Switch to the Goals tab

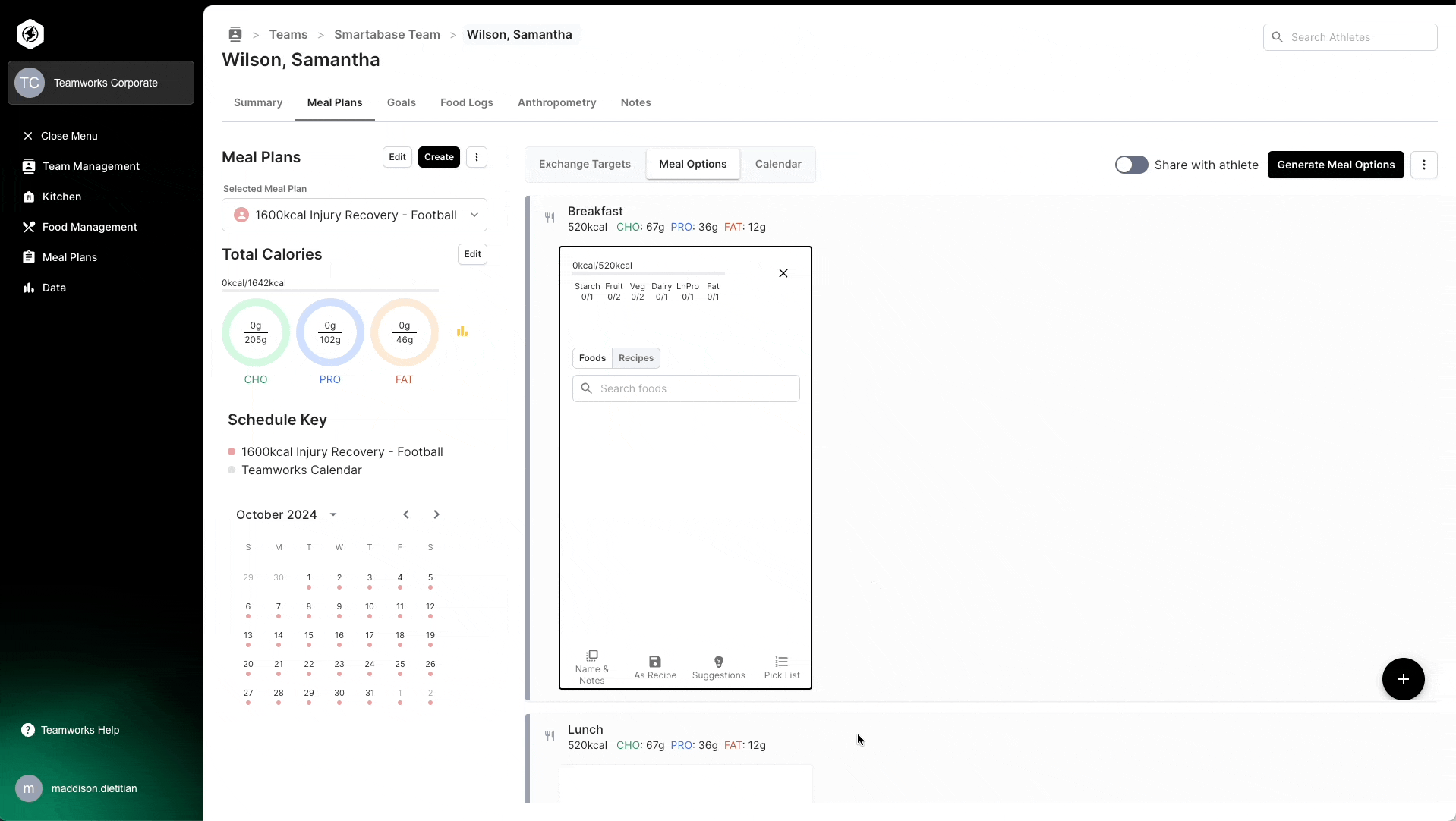(x=402, y=102)
